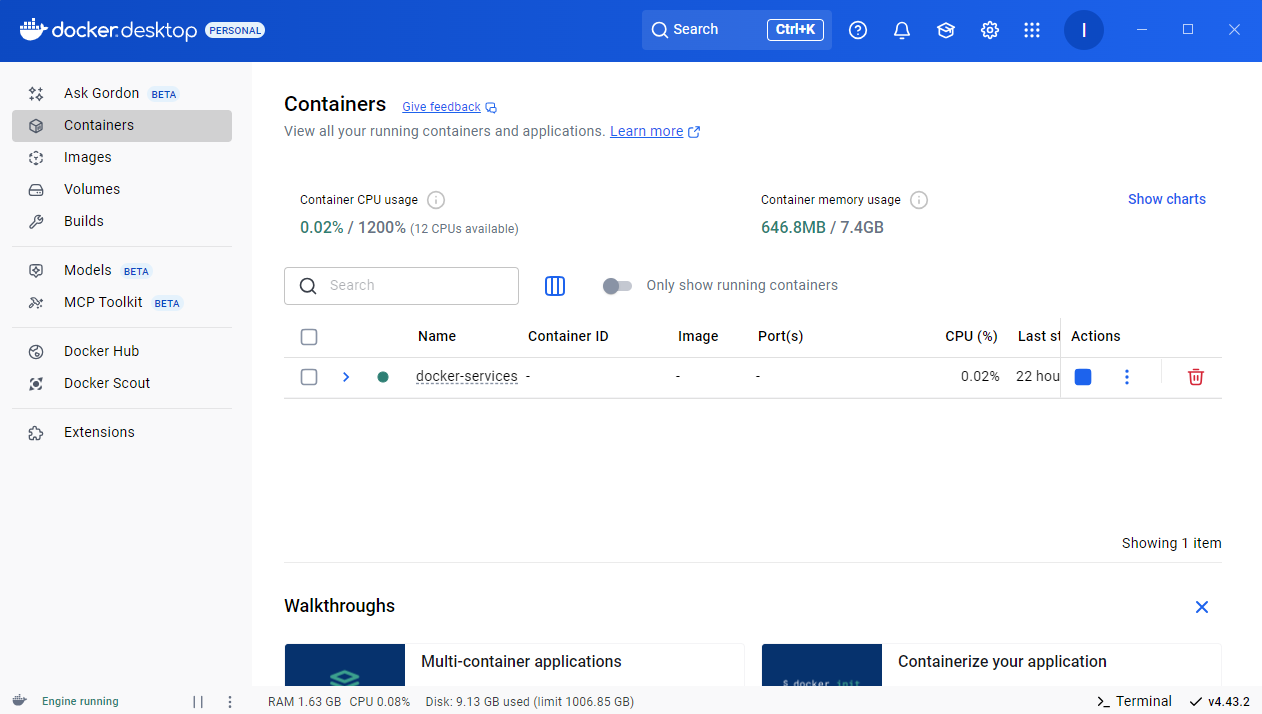Select all containers via header checkbox
The image size is (1262, 714).
(309, 337)
